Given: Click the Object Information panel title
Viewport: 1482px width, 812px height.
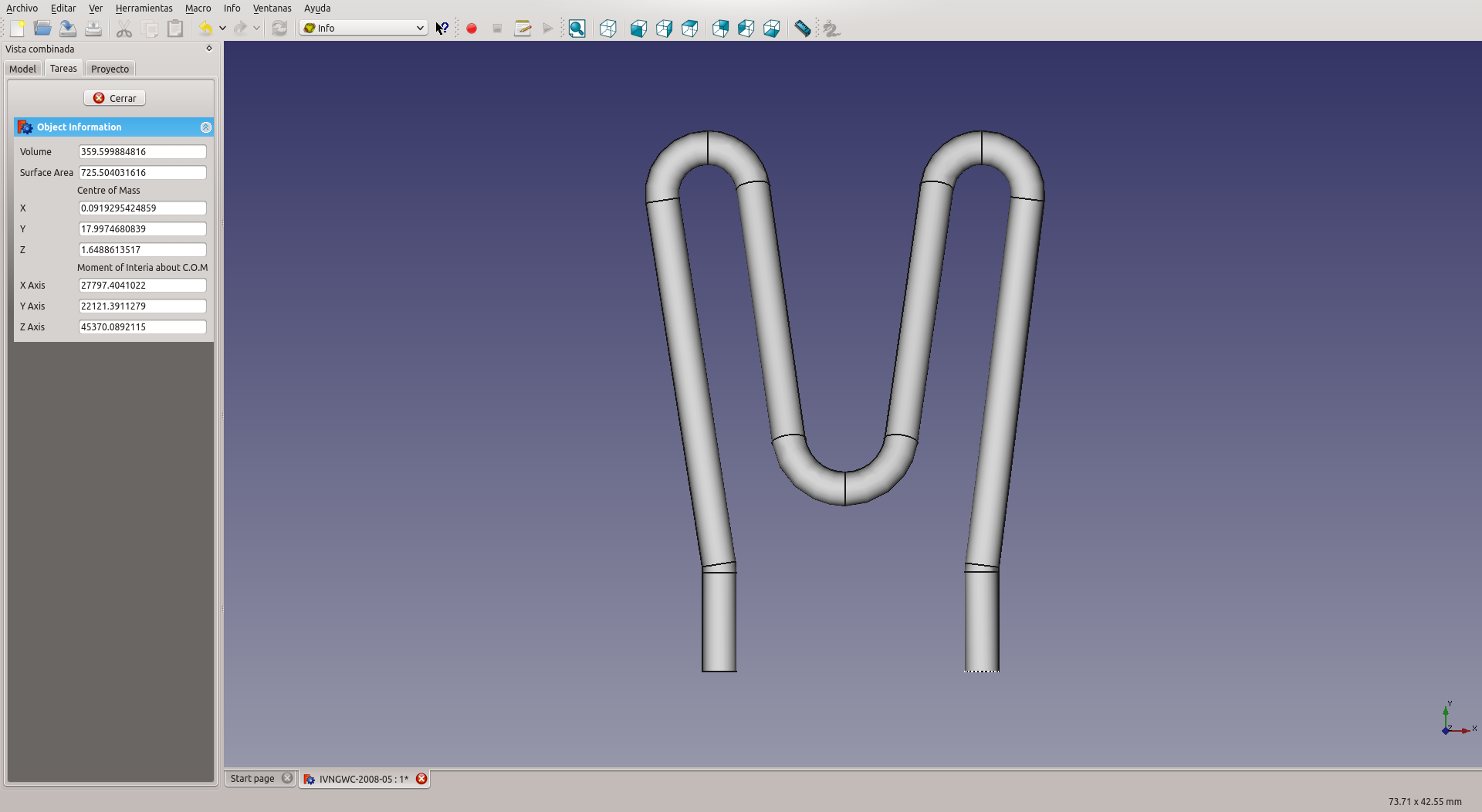Looking at the screenshot, I should 80,127.
